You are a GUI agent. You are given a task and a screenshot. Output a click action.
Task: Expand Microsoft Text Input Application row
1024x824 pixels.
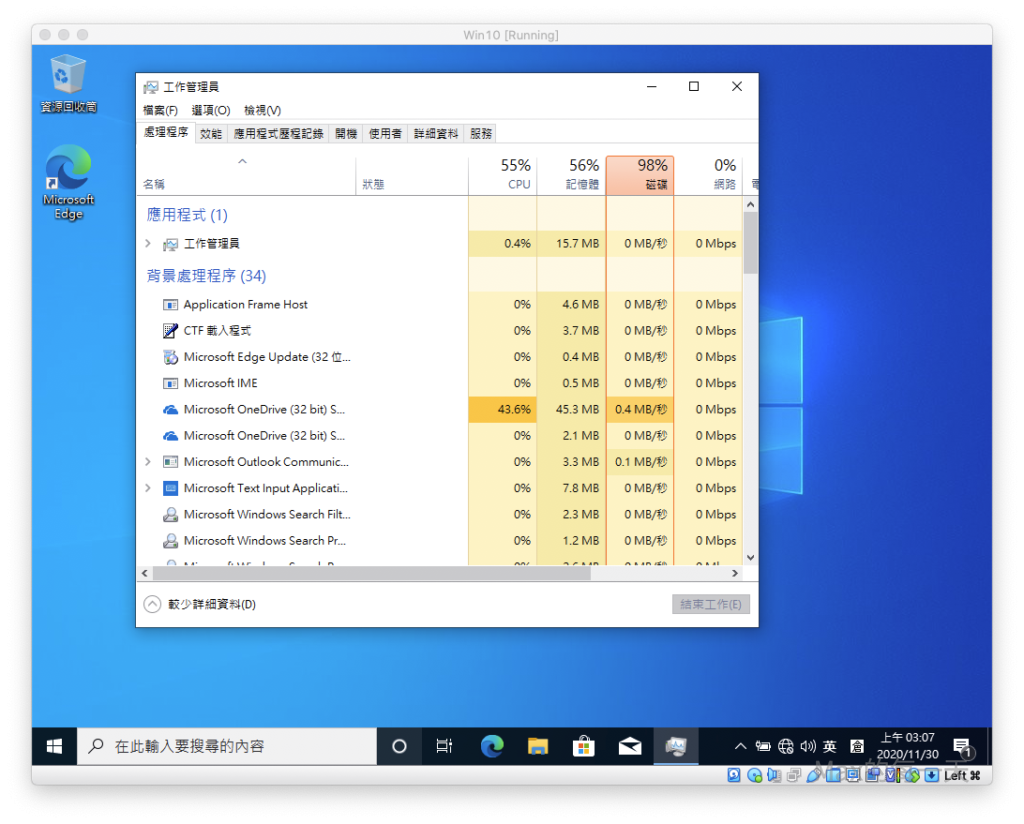pos(148,488)
